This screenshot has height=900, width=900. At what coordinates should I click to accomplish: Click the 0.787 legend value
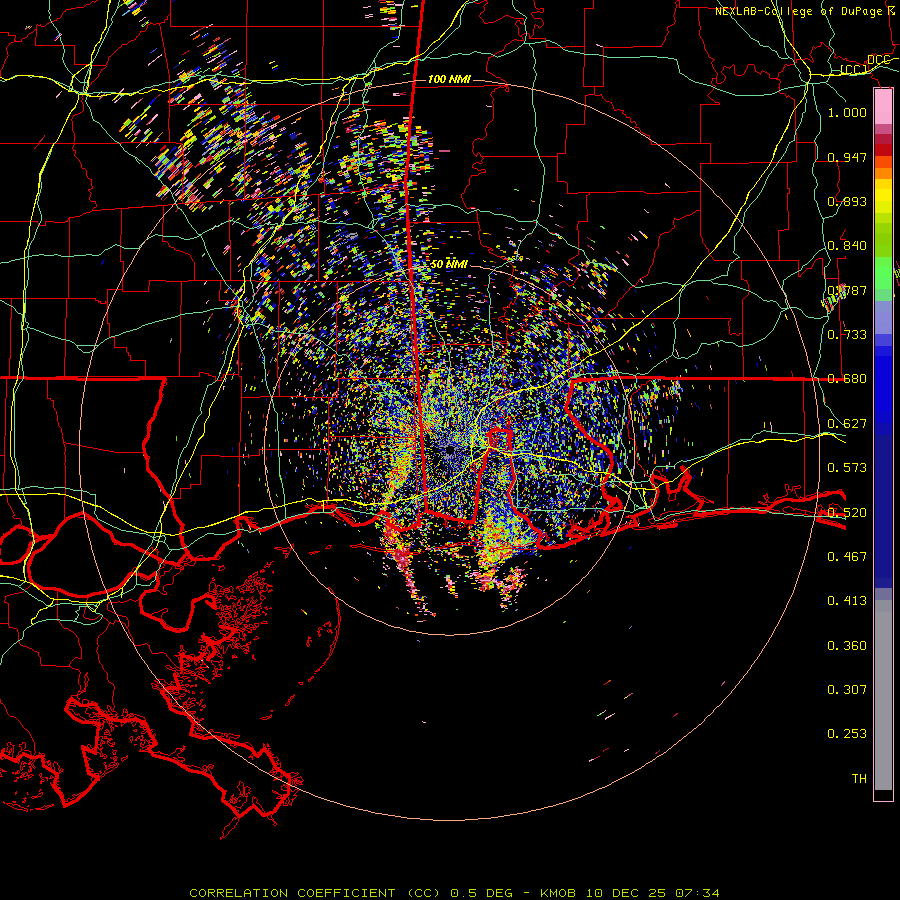(847, 290)
